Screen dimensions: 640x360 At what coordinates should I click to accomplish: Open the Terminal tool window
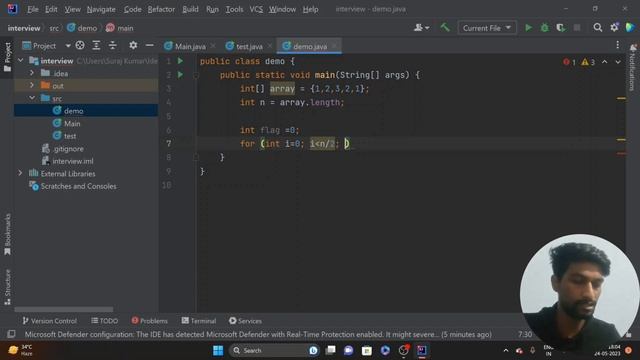pyautogui.click(x=199, y=321)
